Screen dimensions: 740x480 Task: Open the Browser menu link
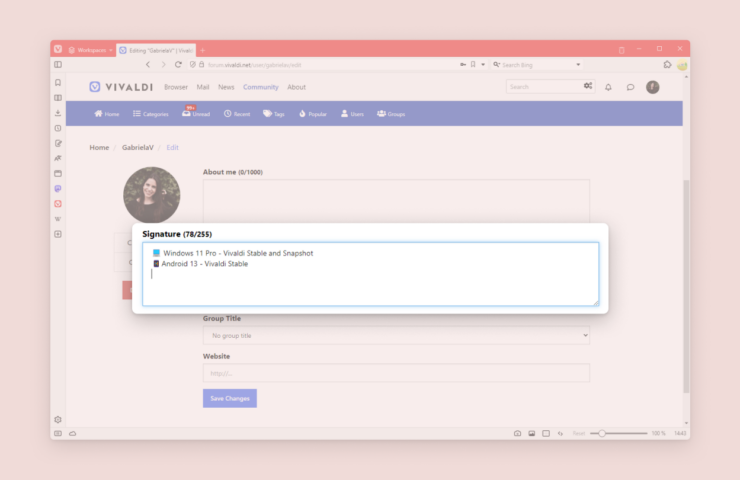tap(176, 87)
